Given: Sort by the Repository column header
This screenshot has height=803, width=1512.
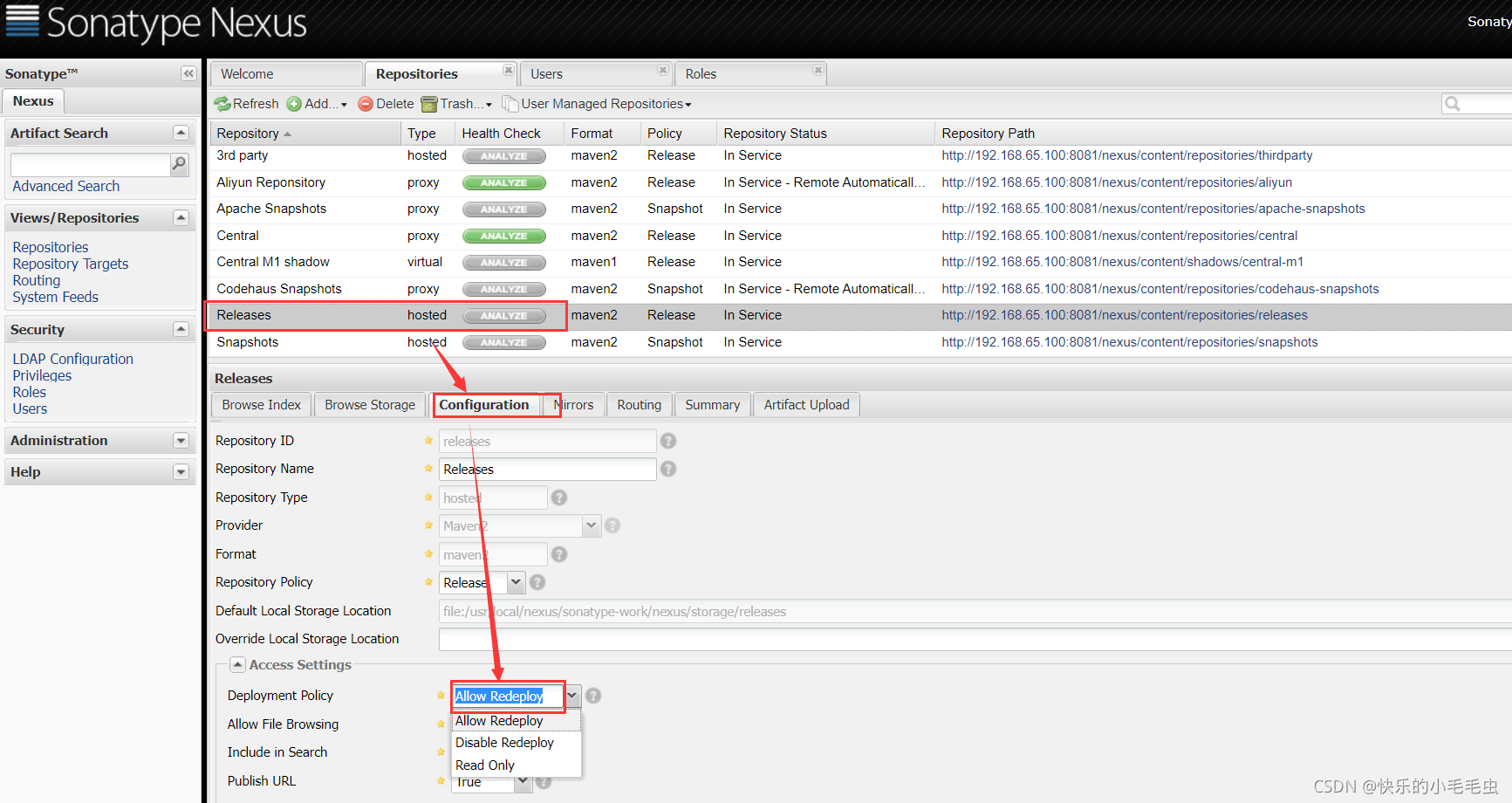Looking at the screenshot, I should pos(305,134).
